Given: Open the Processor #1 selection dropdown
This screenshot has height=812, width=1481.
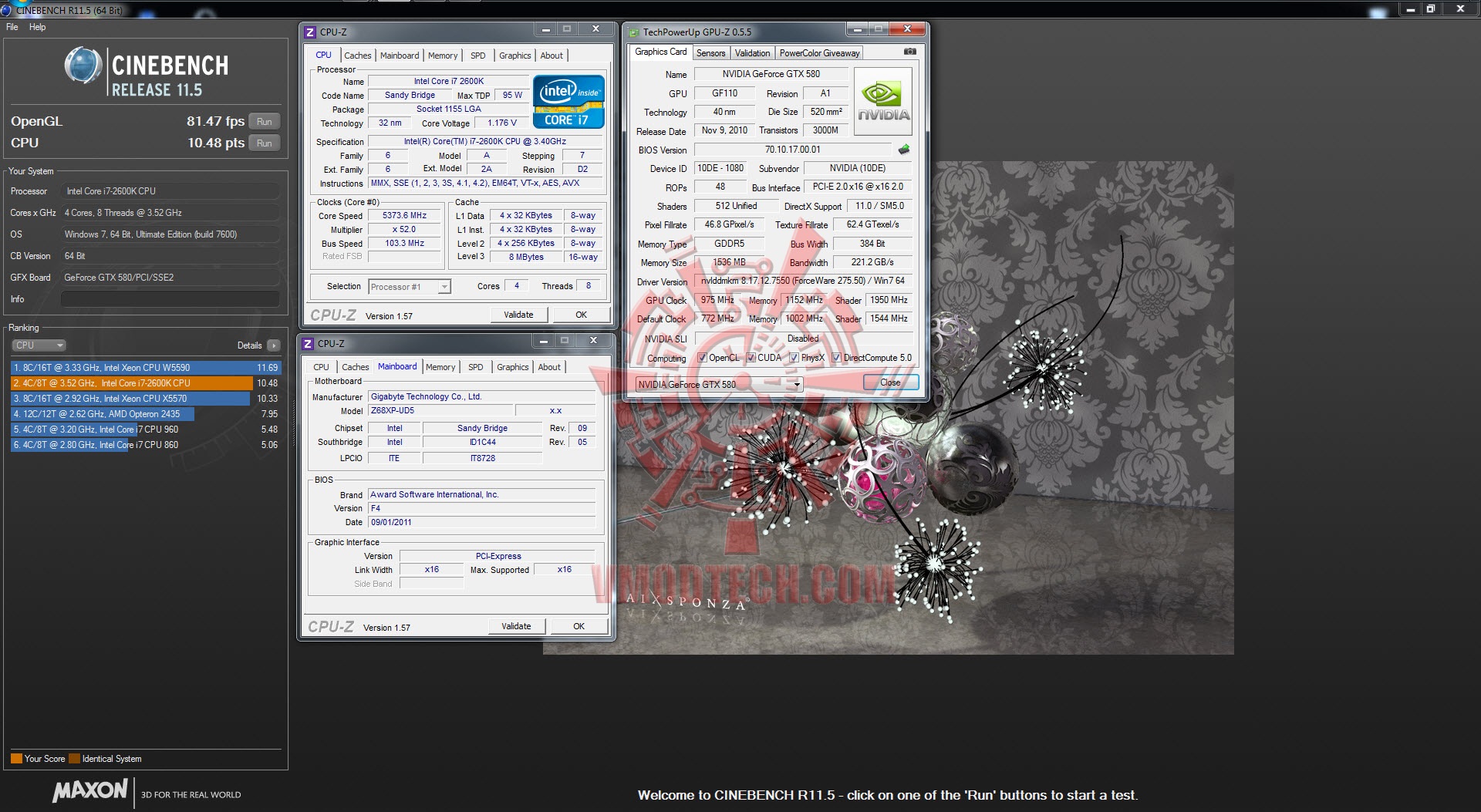Looking at the screenshot, I should [409, 287].
